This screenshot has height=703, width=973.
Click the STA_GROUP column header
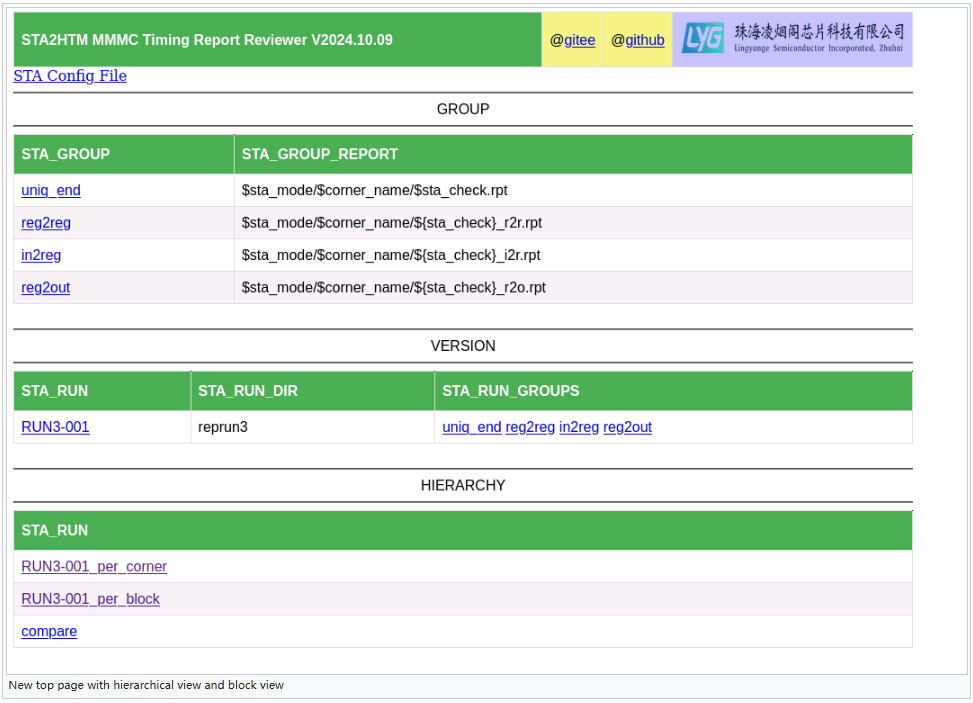[x=66, y=154]
